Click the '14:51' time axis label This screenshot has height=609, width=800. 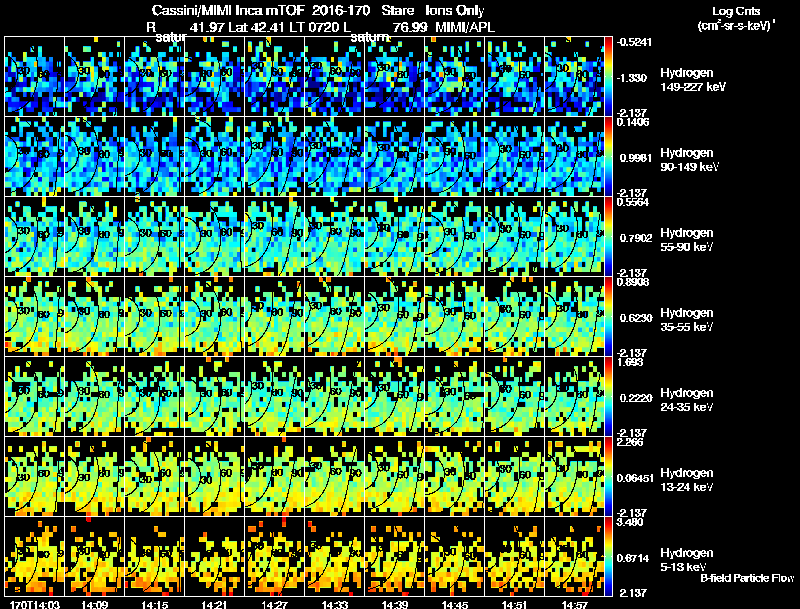point(515,604)
